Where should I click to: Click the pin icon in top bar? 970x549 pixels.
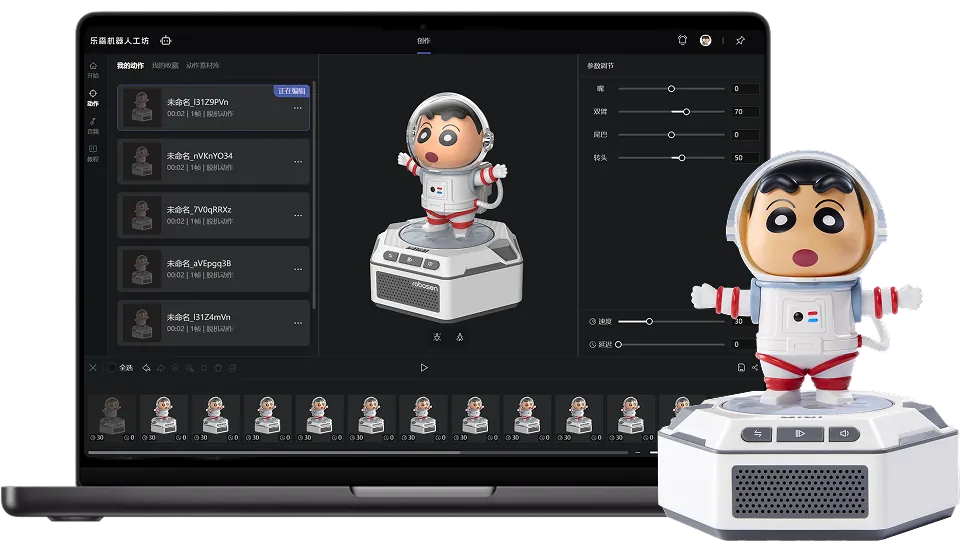(x=740, y=41)
